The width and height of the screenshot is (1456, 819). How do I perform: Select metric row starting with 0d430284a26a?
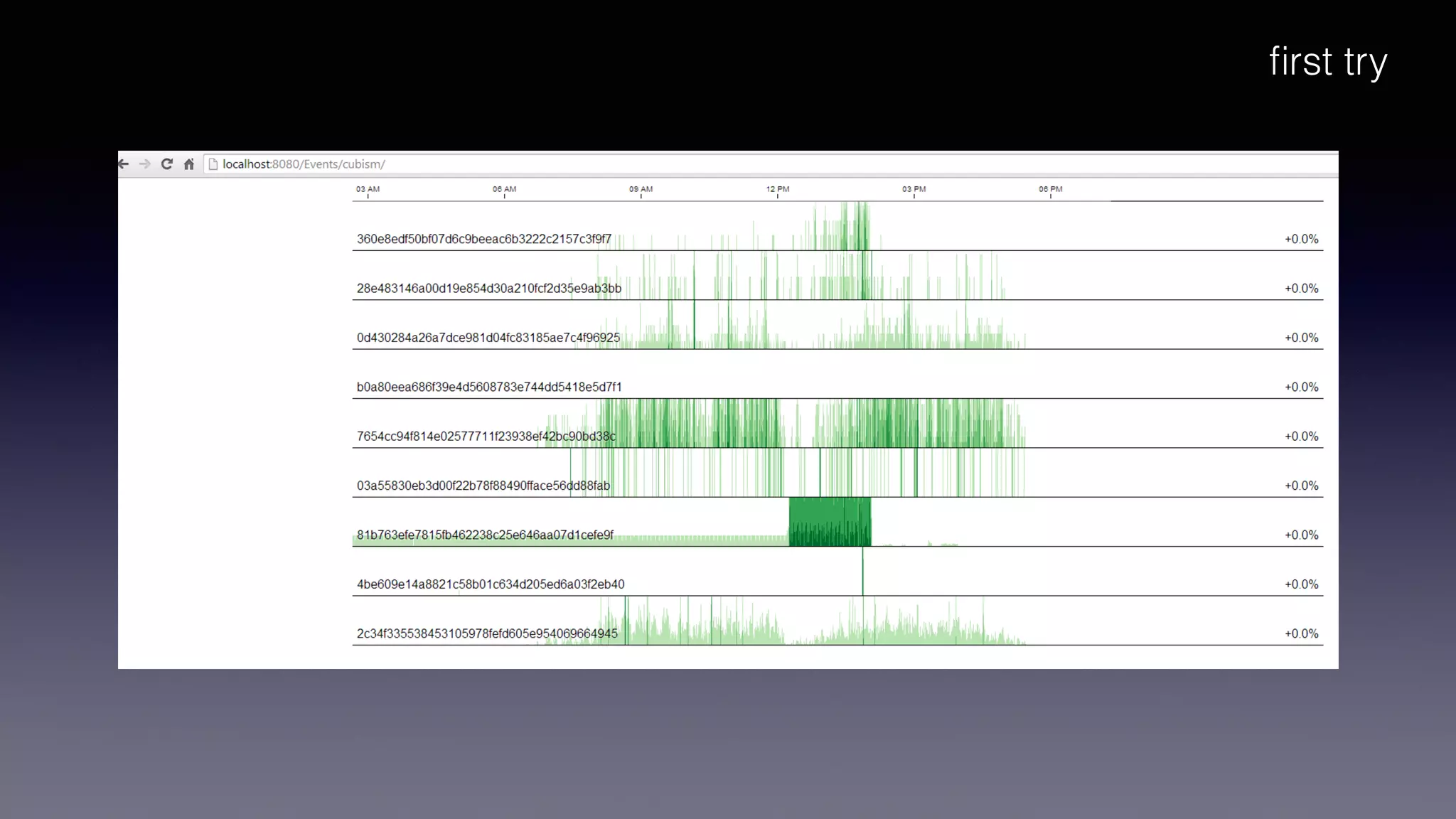coord(488,338)
